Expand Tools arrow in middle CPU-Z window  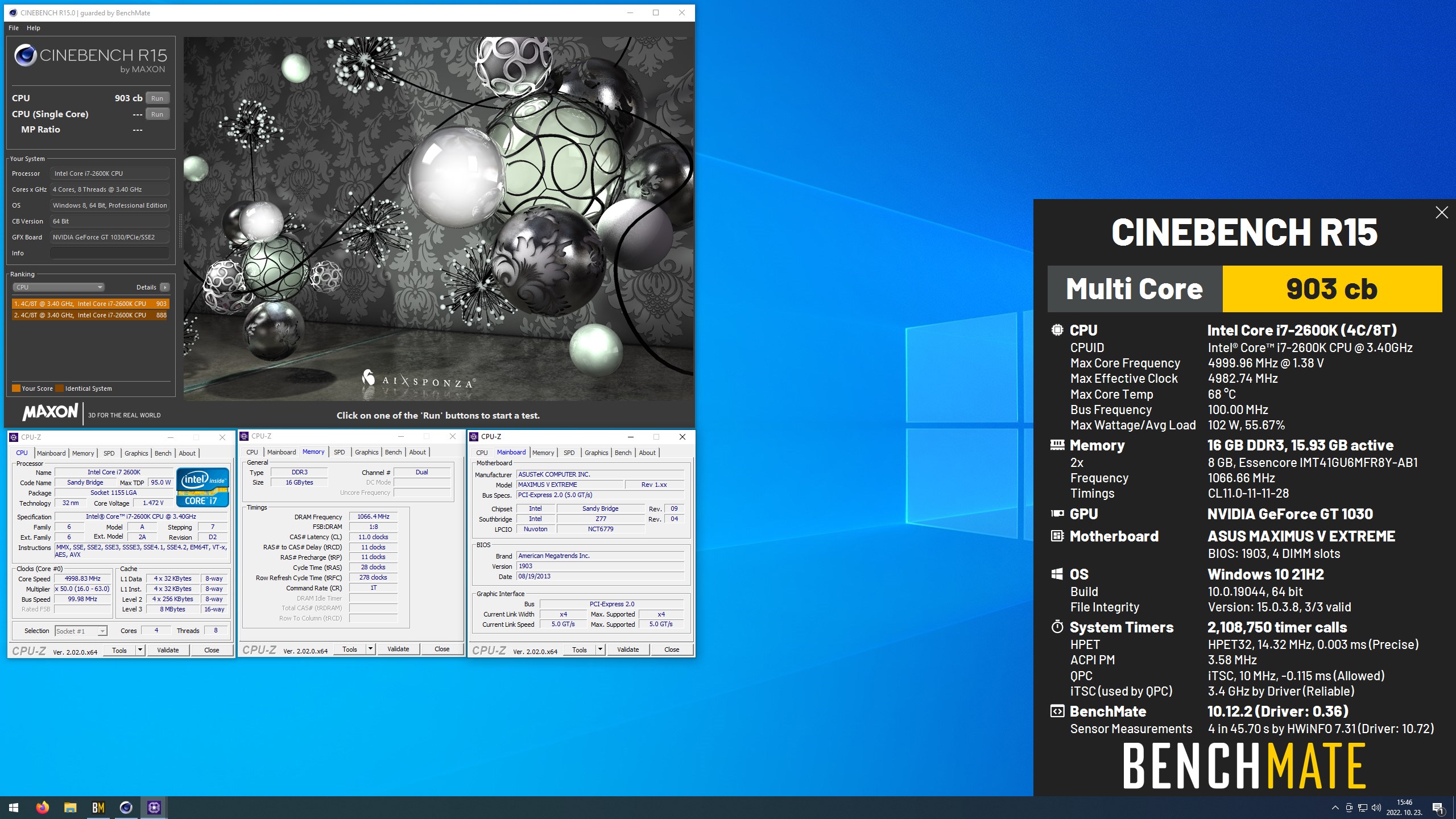point(370,649)
